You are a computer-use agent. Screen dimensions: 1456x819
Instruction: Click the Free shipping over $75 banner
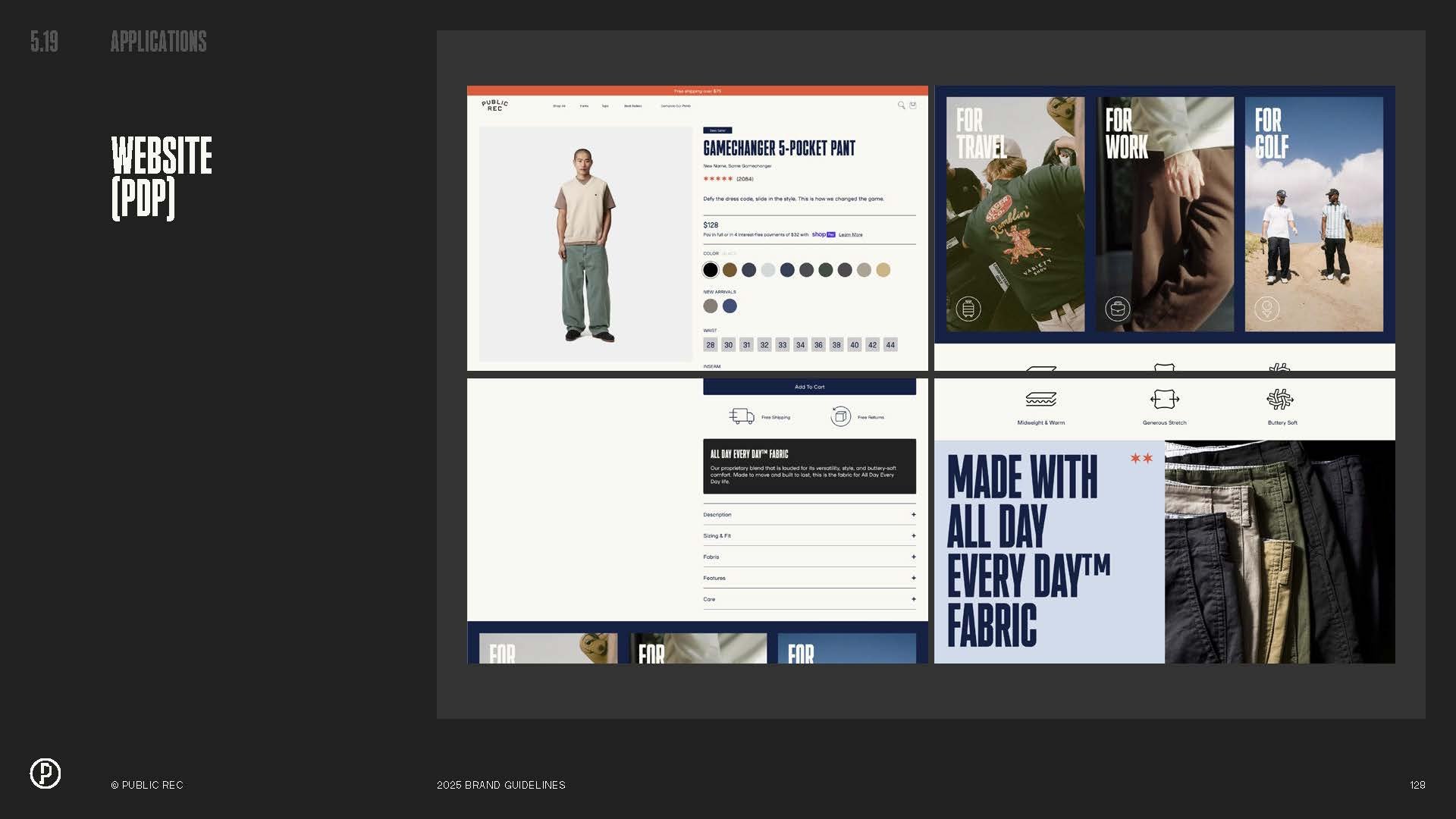[698, 91]
